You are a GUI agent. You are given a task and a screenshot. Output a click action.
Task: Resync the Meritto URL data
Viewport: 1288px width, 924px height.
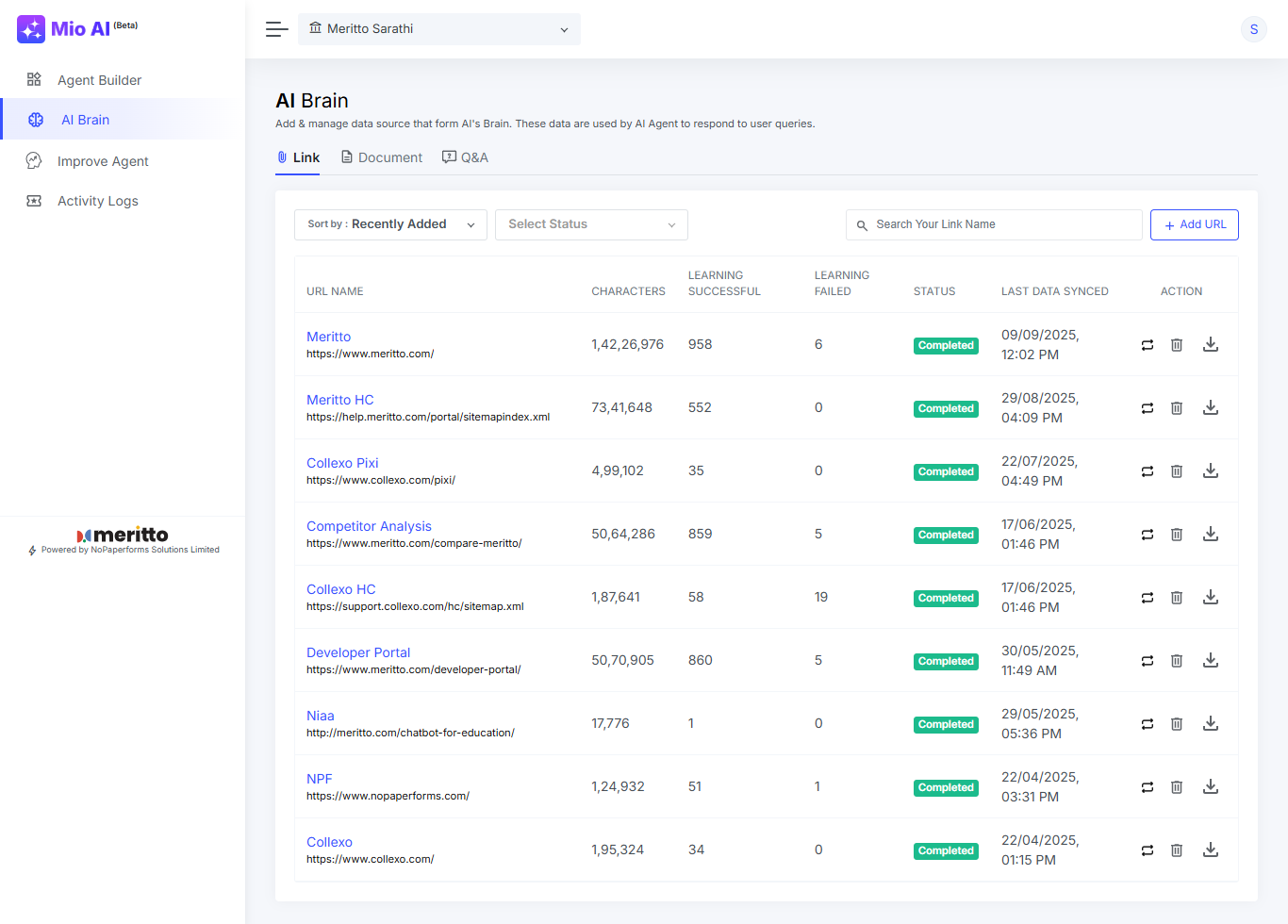(1148, 345)
